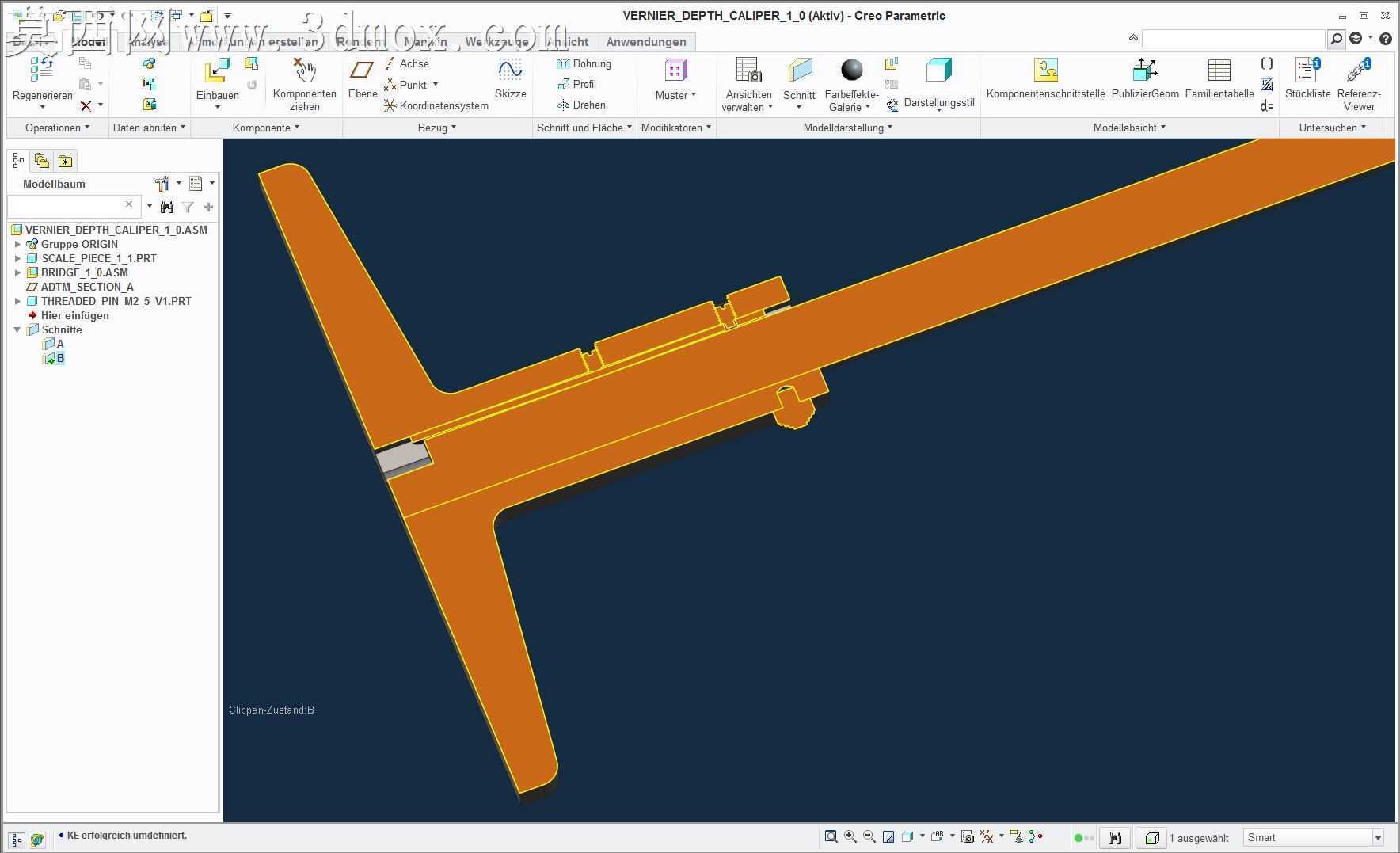Toggle annotation display icon
1400x853 pixels.
1017,836
